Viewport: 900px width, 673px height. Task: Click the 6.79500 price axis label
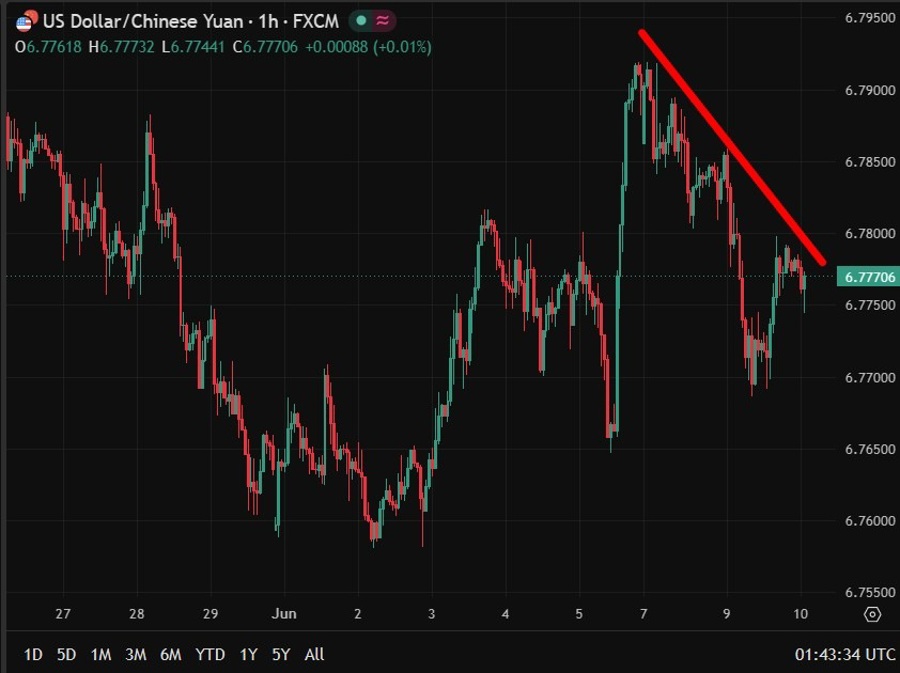click(x=870, y=18)
